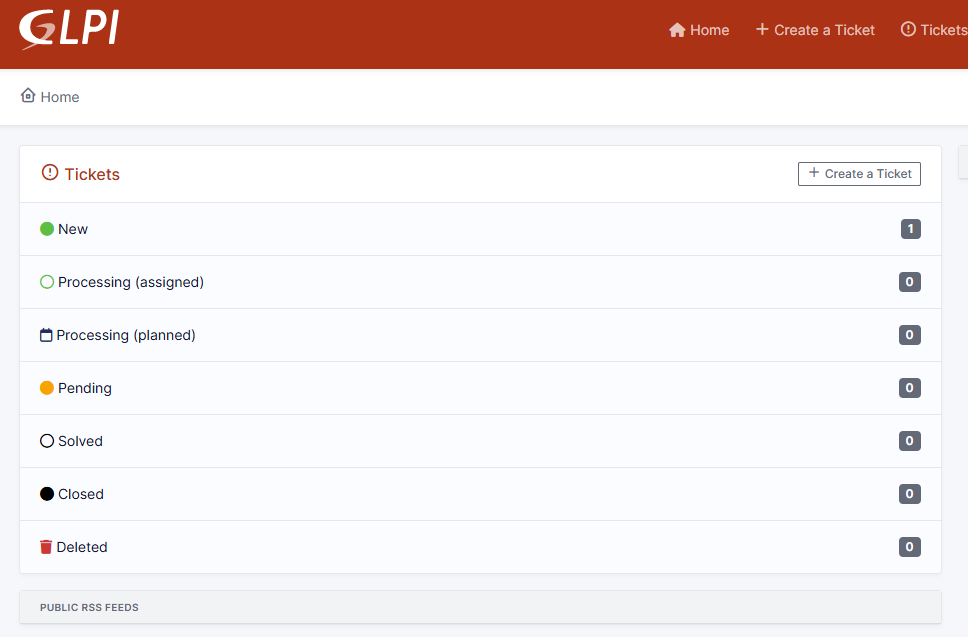Click the red Deleted trash icon
This screenshot has width=968, height=637.
click(46, 547)
